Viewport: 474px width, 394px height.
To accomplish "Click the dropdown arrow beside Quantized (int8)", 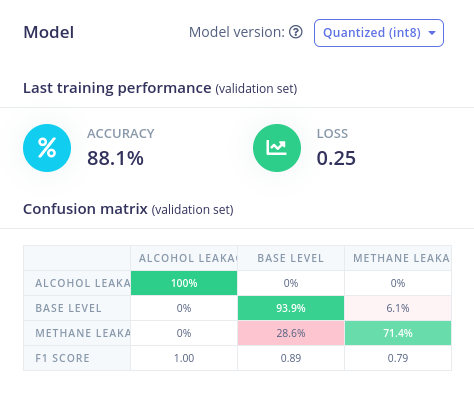I will point(432,33).
